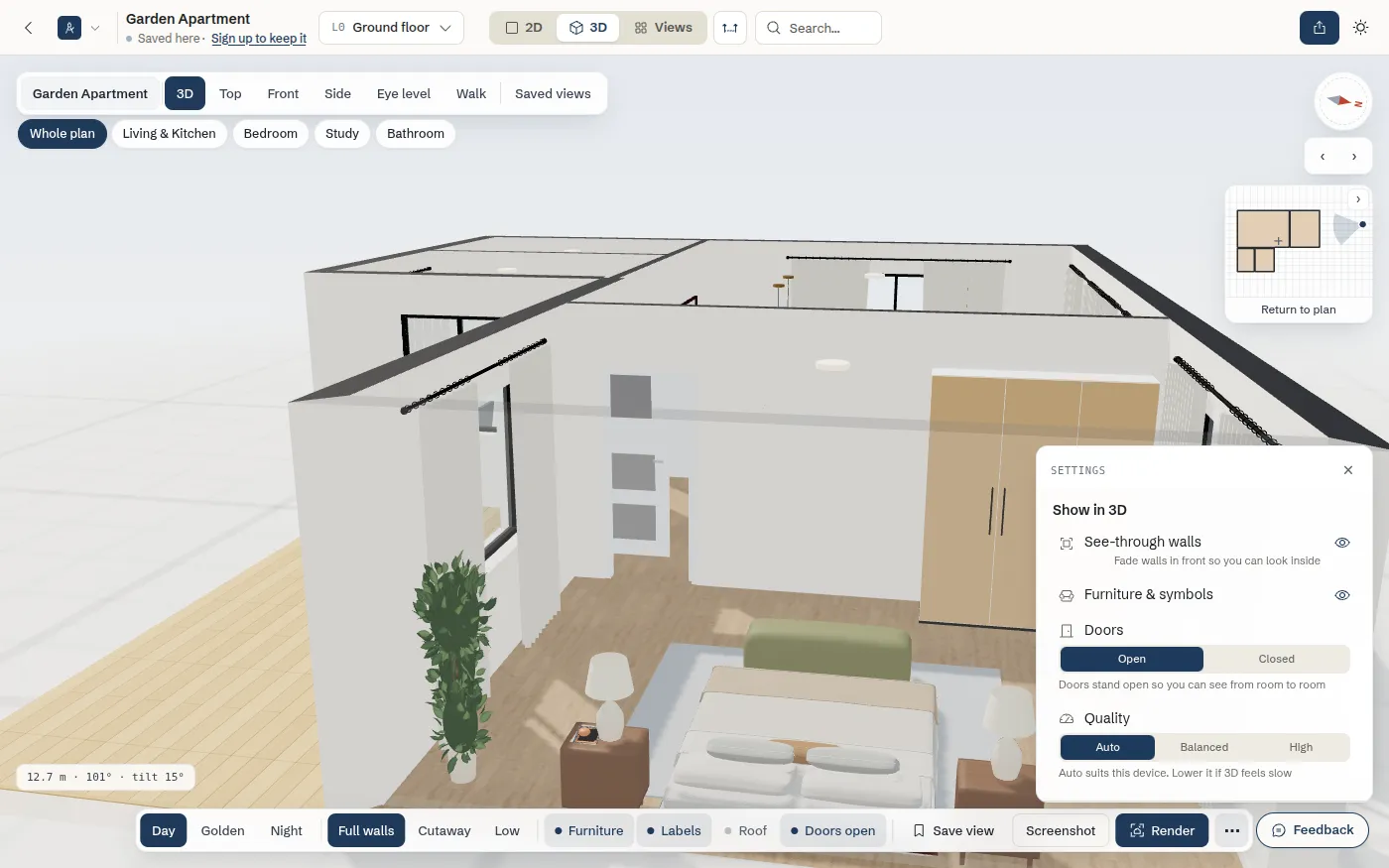1389x868 pixels.
Task: Select the Top camera view
Action: 230,93
